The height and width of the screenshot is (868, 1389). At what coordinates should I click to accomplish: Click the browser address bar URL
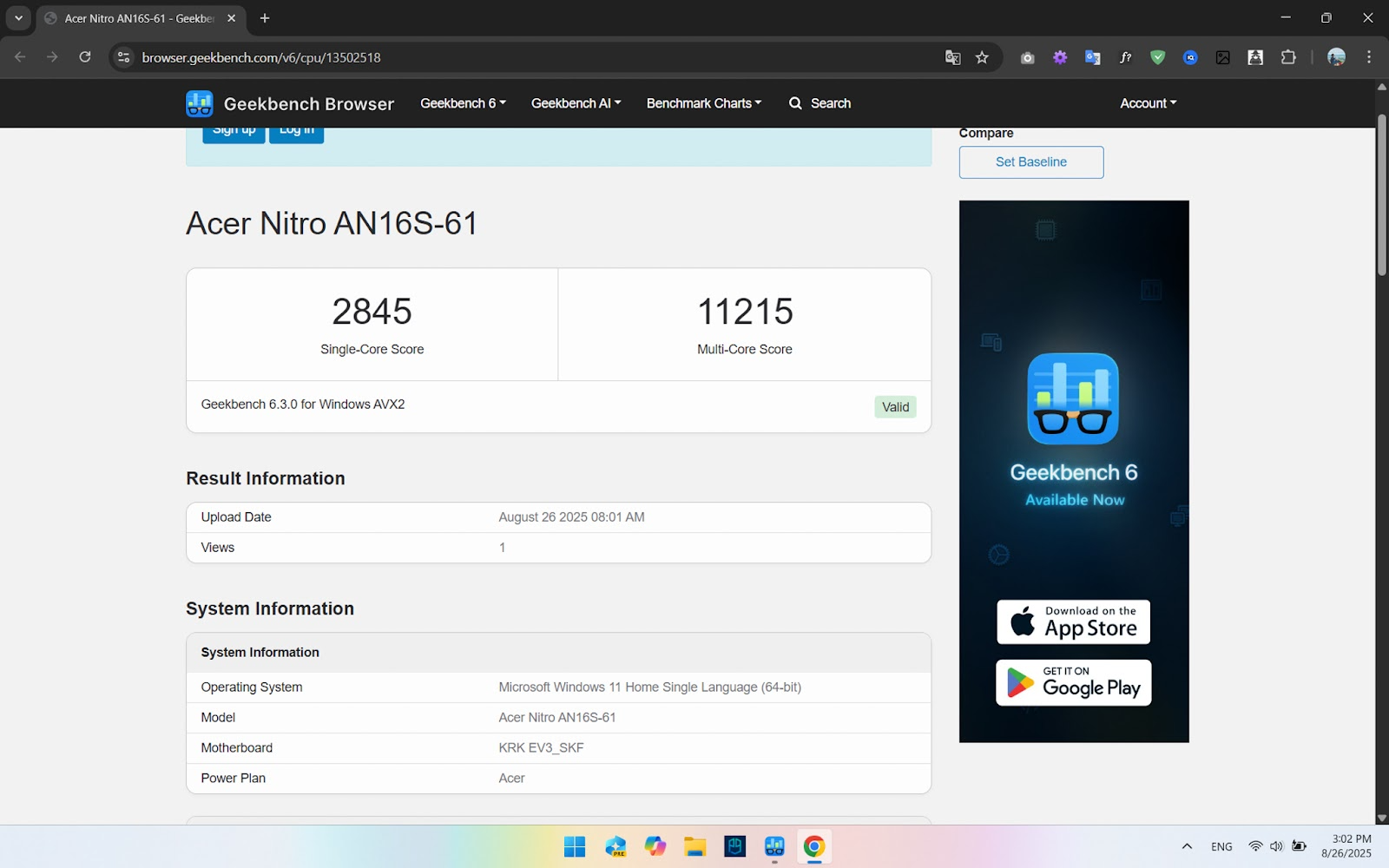tap(261, 57)
